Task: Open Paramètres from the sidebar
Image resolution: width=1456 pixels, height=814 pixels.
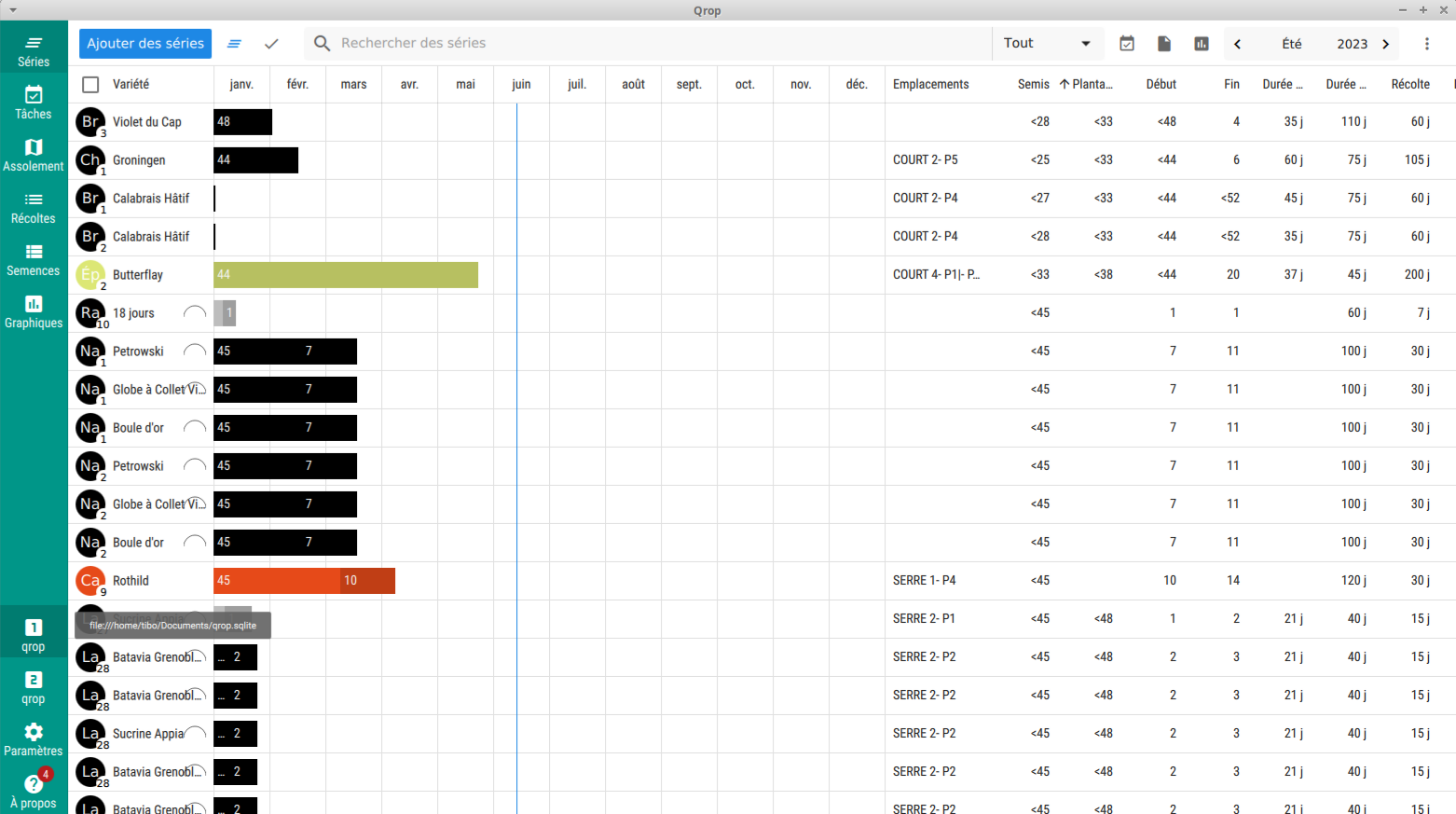Action: (33, 738)
